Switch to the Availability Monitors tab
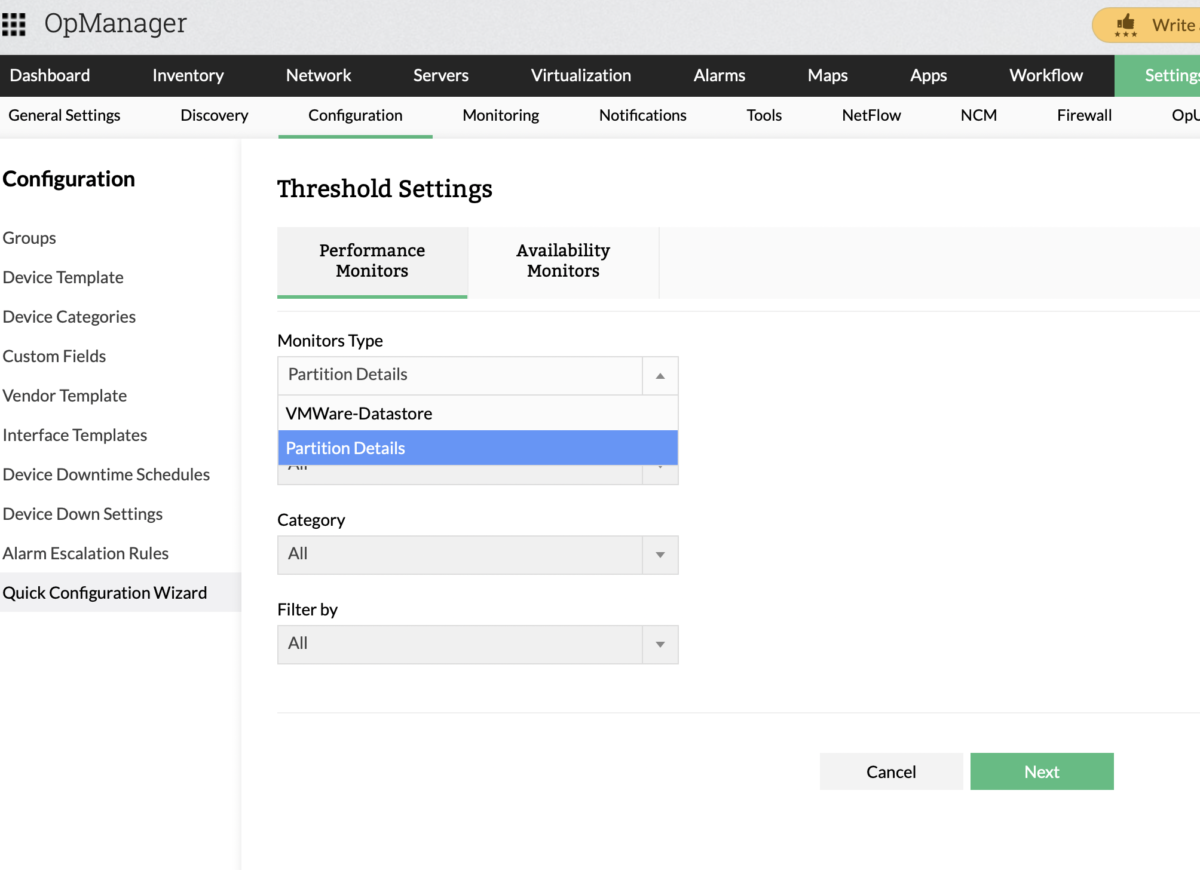 coord(563,262)
